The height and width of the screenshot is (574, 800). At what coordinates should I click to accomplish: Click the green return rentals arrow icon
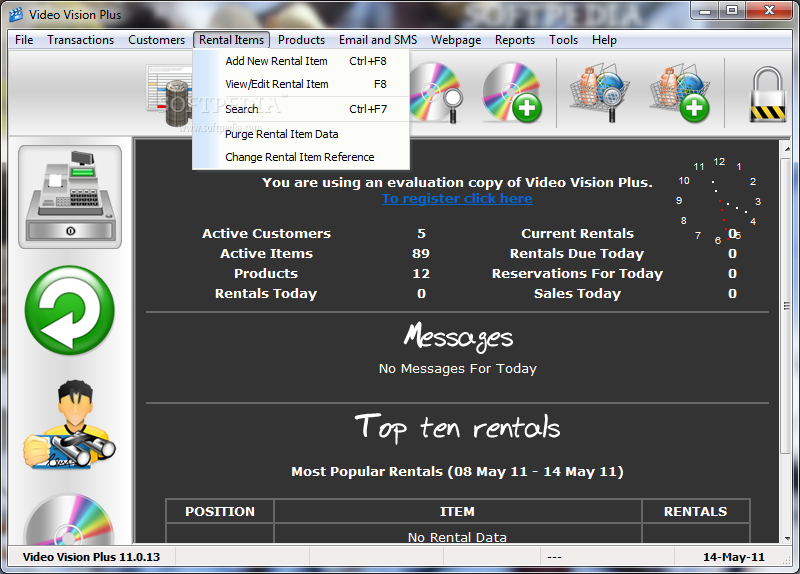click(70, 310)
